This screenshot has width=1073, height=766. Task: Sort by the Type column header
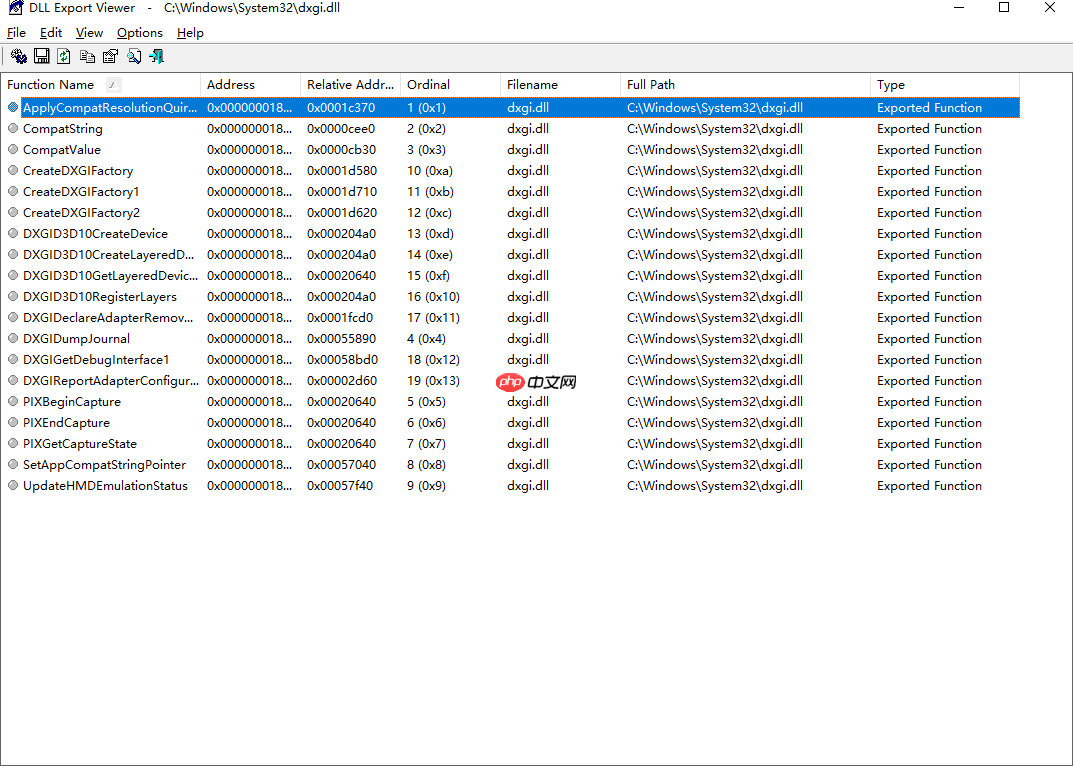[945, 85]
